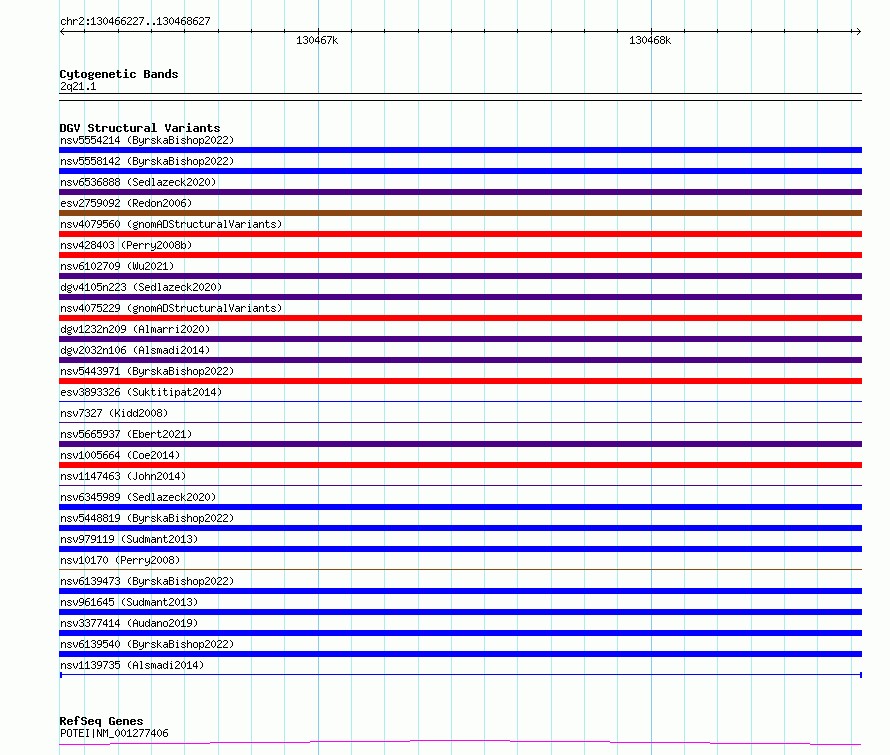
Task: Click the thin line under nsv7327
Action: [460, 422]
